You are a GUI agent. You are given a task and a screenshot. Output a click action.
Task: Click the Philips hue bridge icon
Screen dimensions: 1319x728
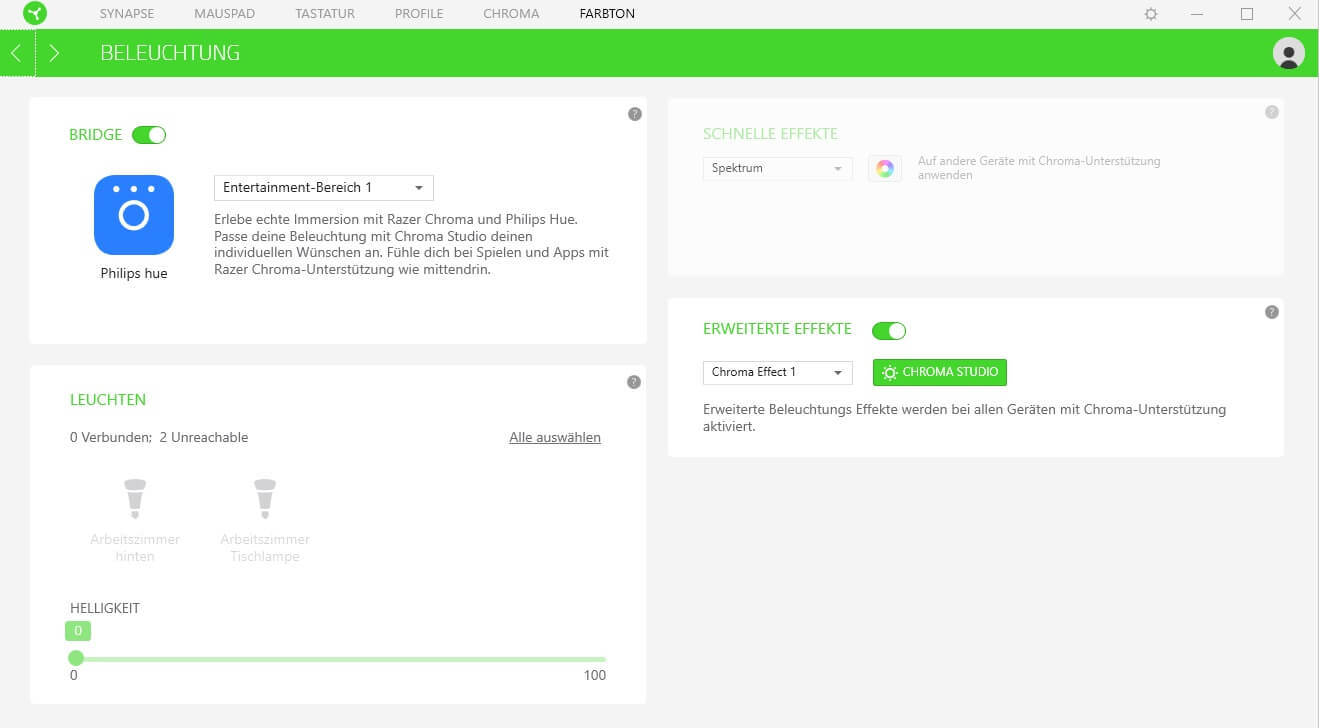pos(134,215)
